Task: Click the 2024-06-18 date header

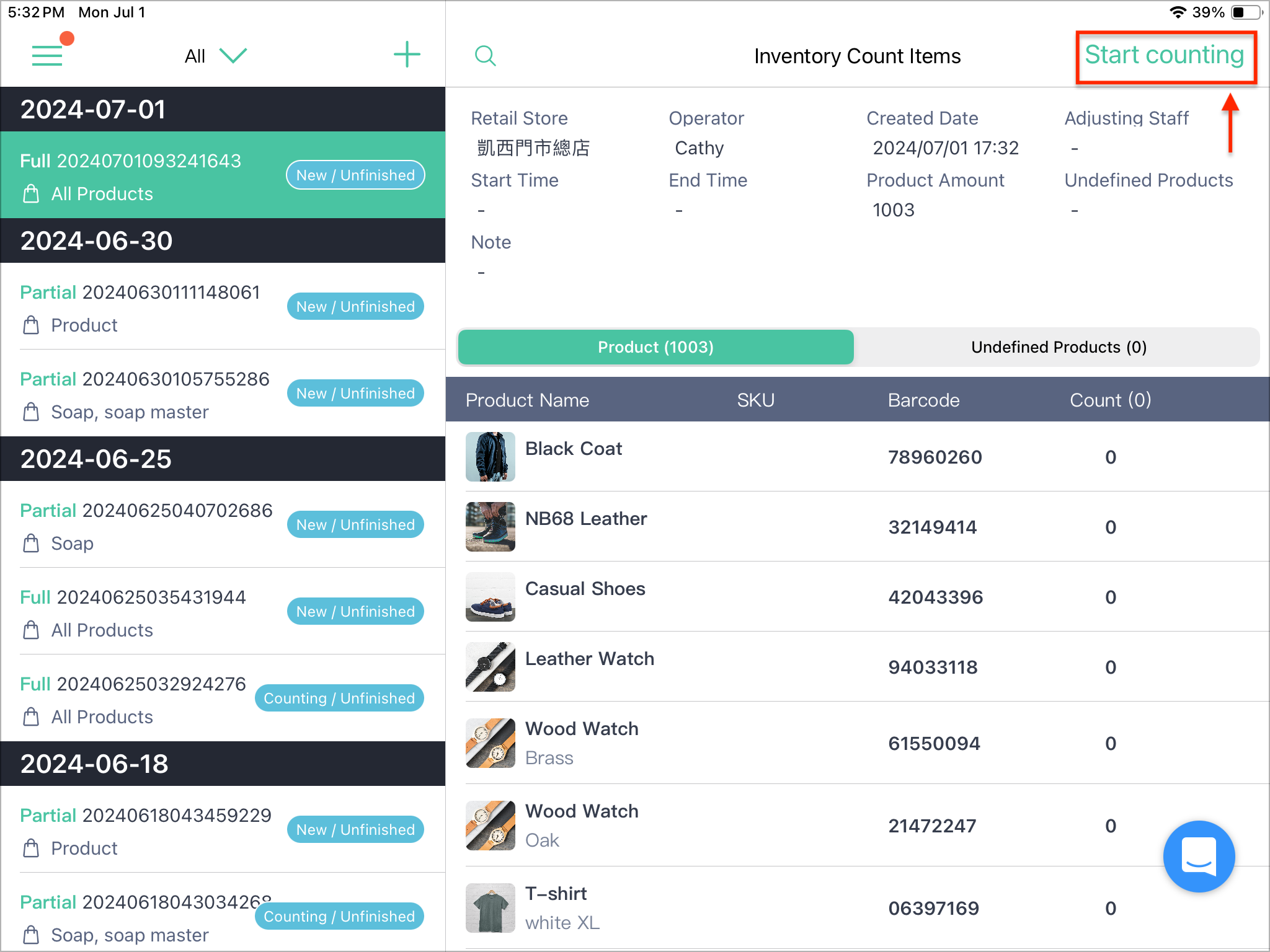Action: pyautogui.click(x=223, y=764)
